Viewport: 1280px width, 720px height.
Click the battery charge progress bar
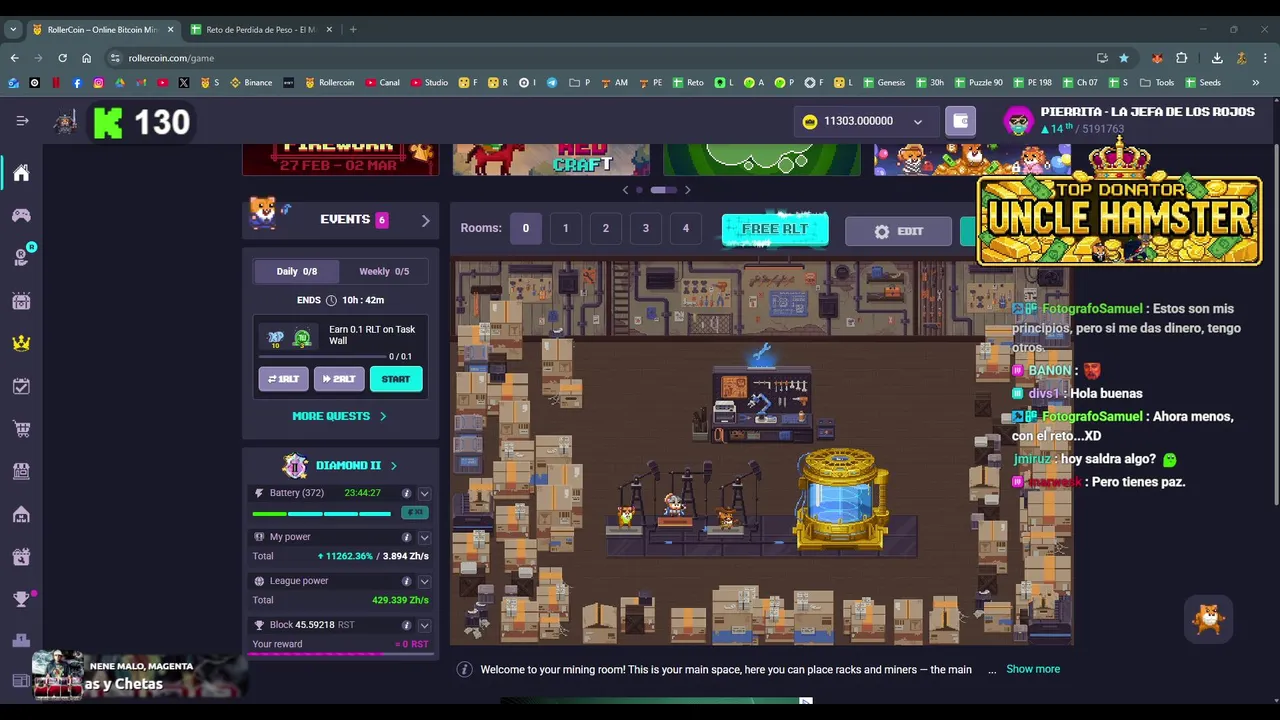click(322, 514)
